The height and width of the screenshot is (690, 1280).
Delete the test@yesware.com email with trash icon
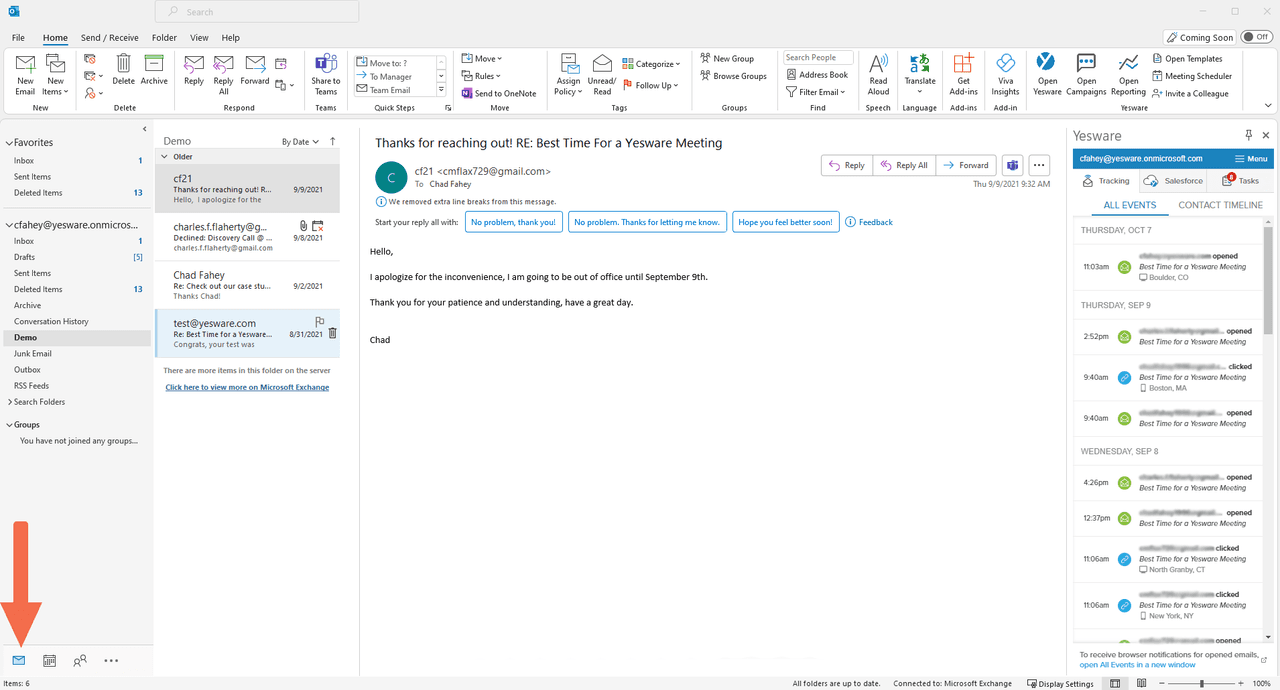pos(333,334)
